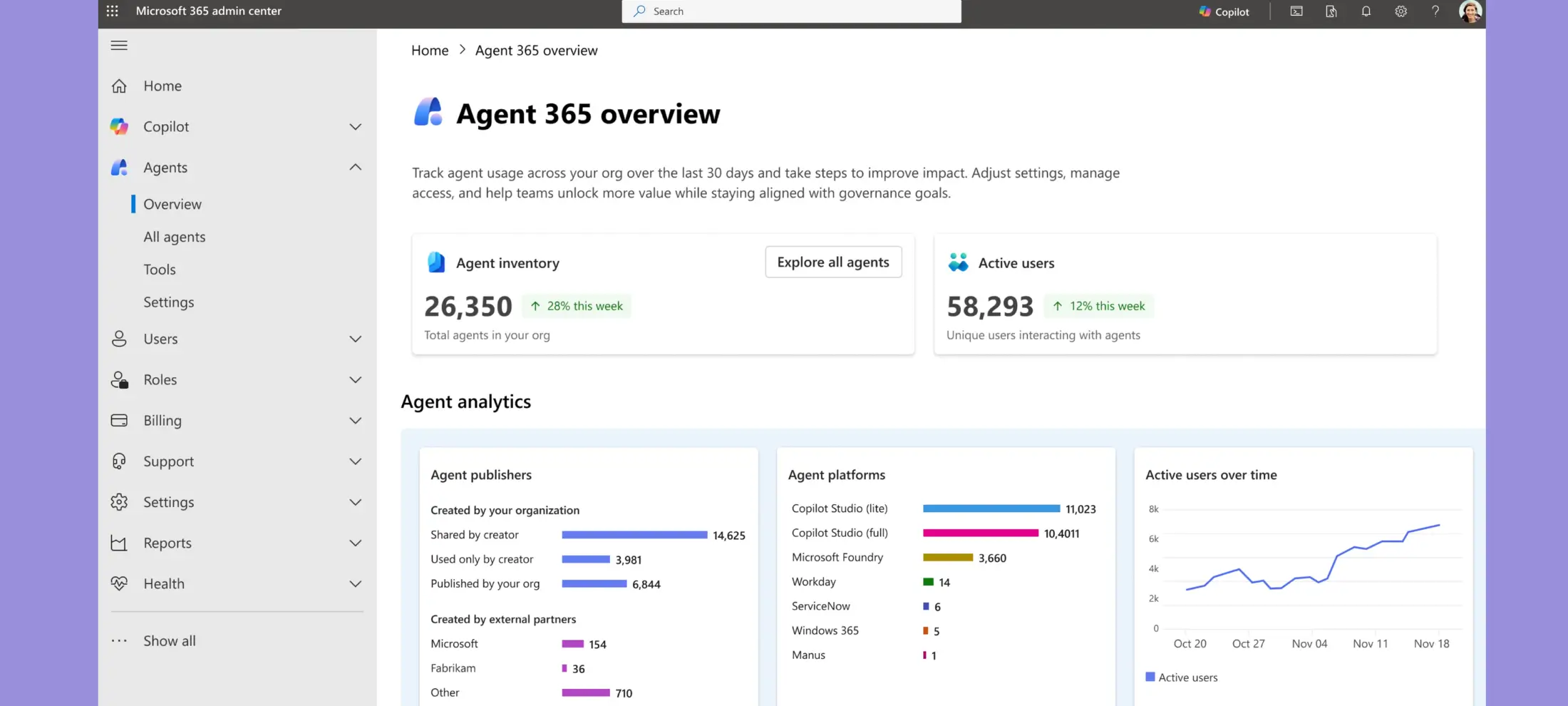Image resolution: width=1568 pixels, height=706 pixels.
Task: Click the Copilot button in header
Action: [x=1224, y=11]
